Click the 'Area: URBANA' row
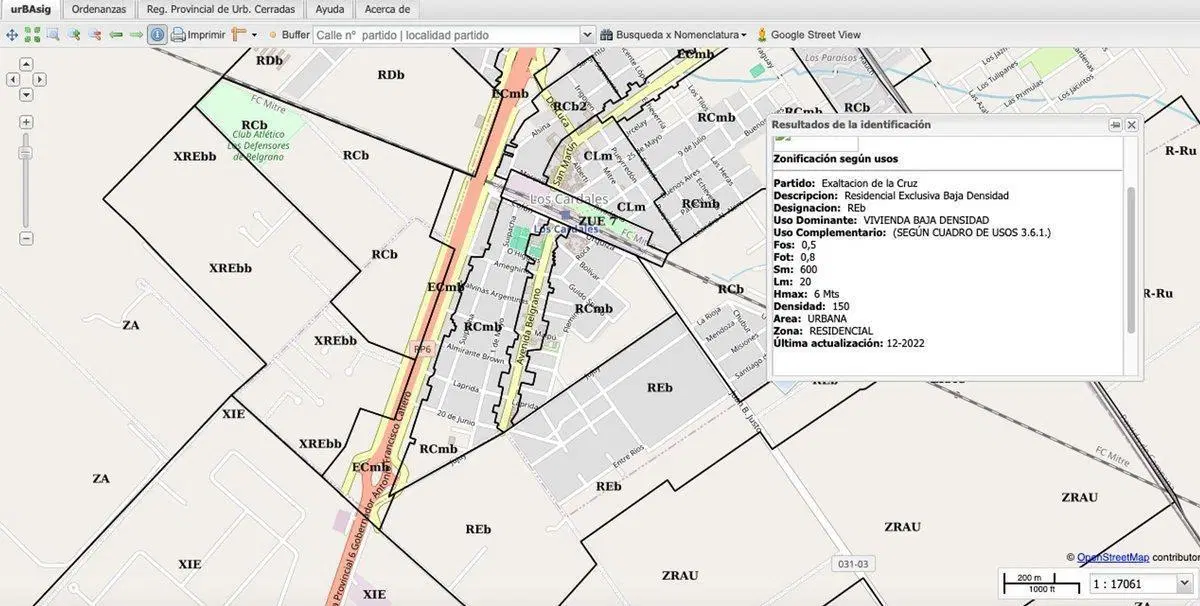 (809, 319)
